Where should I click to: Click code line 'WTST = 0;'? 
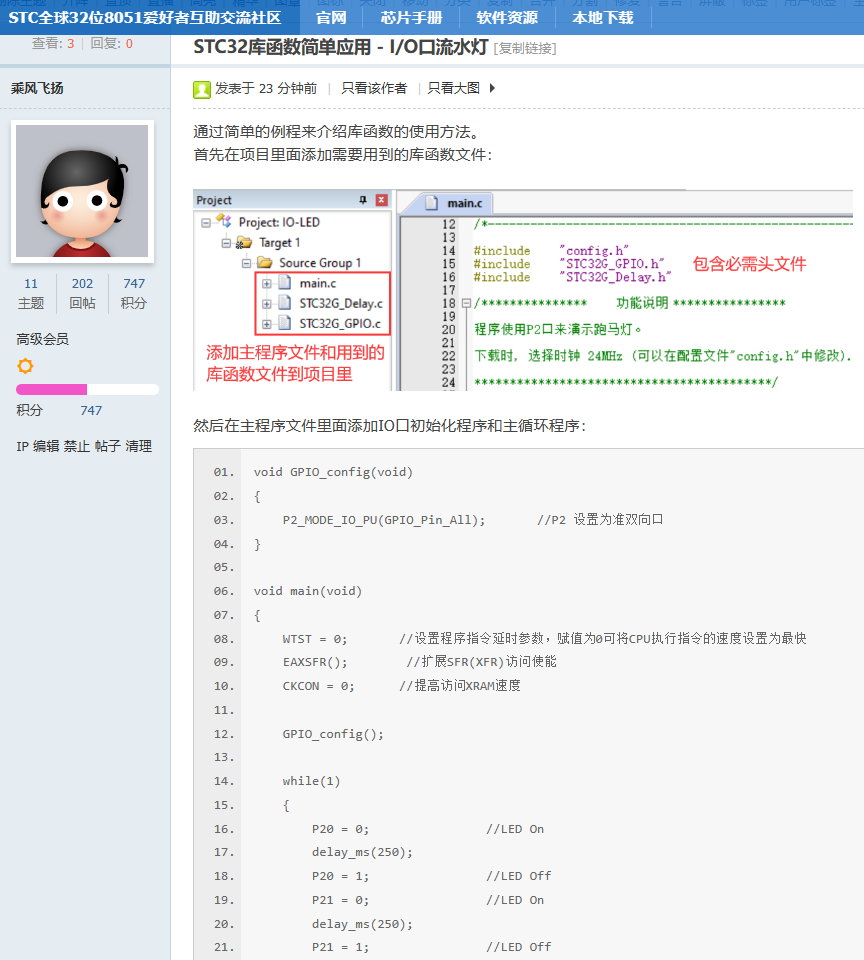[x=315, y=639]
